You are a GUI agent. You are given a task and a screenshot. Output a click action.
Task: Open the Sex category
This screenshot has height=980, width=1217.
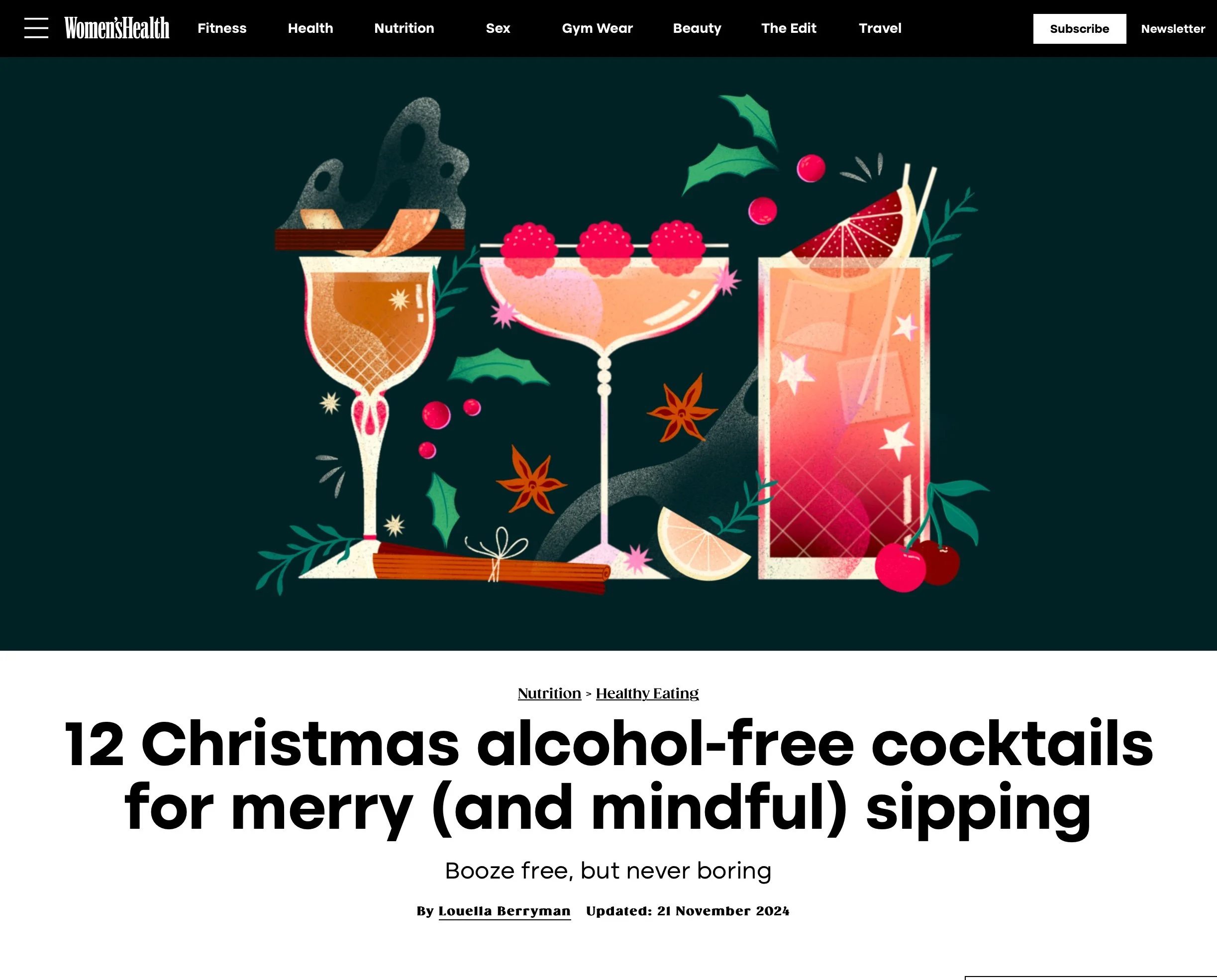[x=498, y=28]
